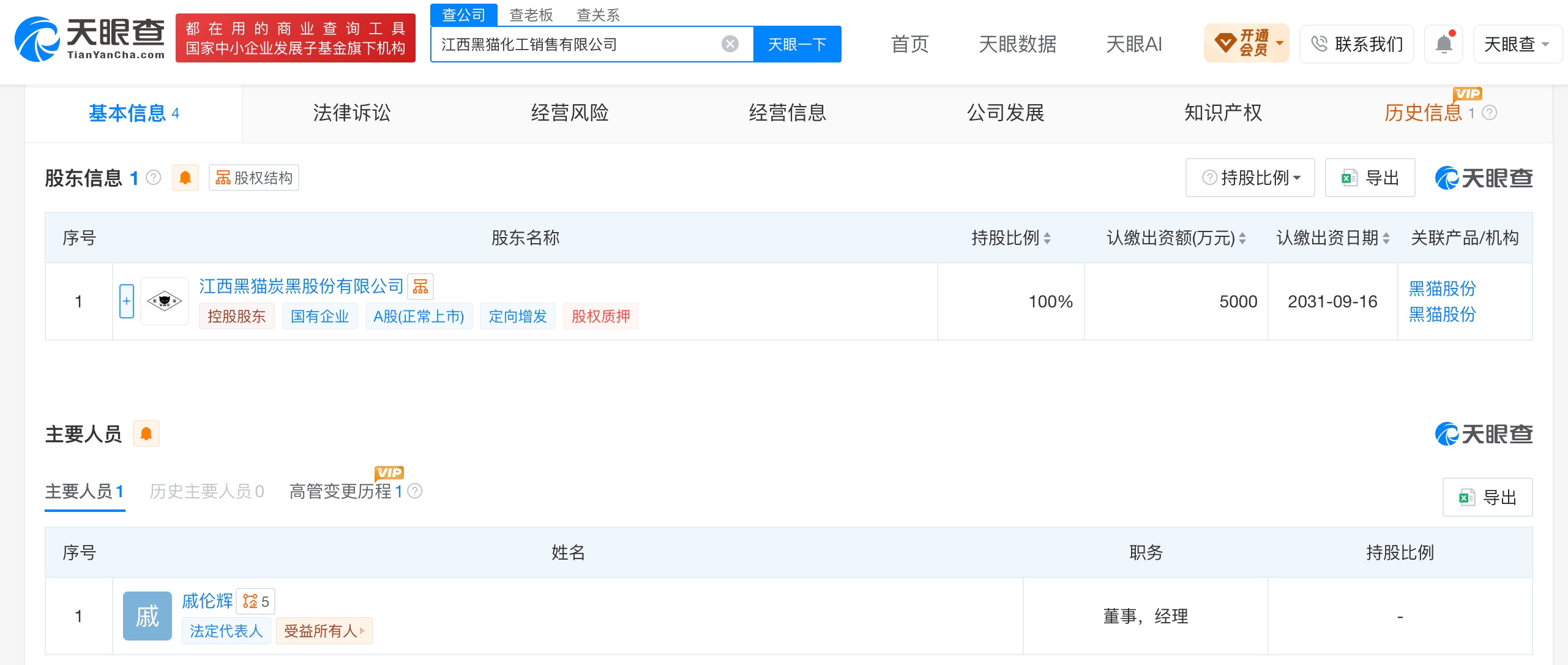Click 联系我们 contact button
This screenshot has height=665, width=1568.
[1357, 44]
